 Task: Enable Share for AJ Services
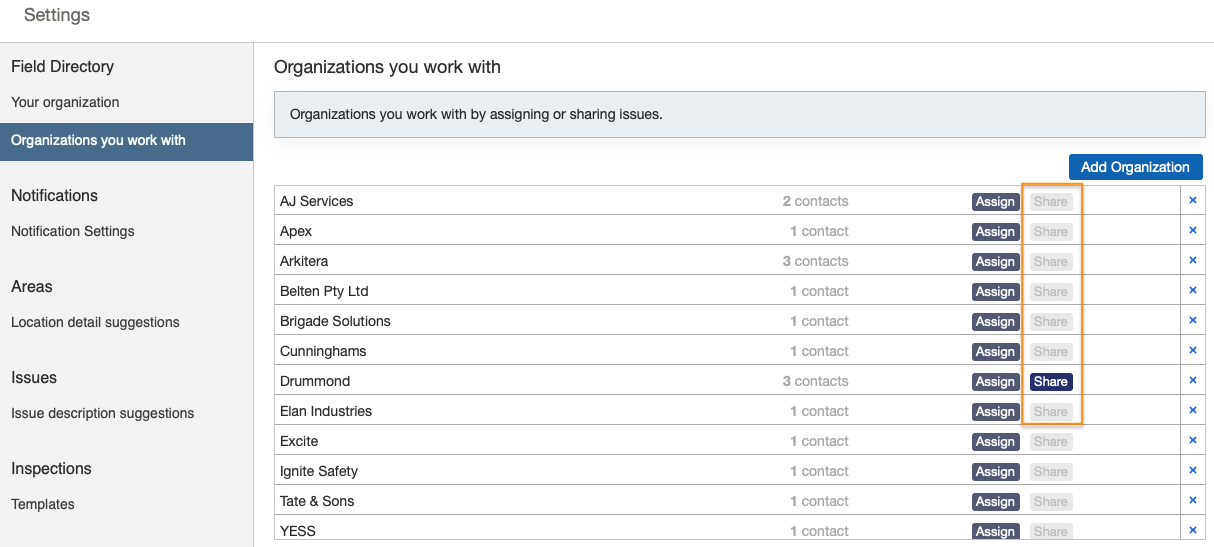[x=1051, y=201]
